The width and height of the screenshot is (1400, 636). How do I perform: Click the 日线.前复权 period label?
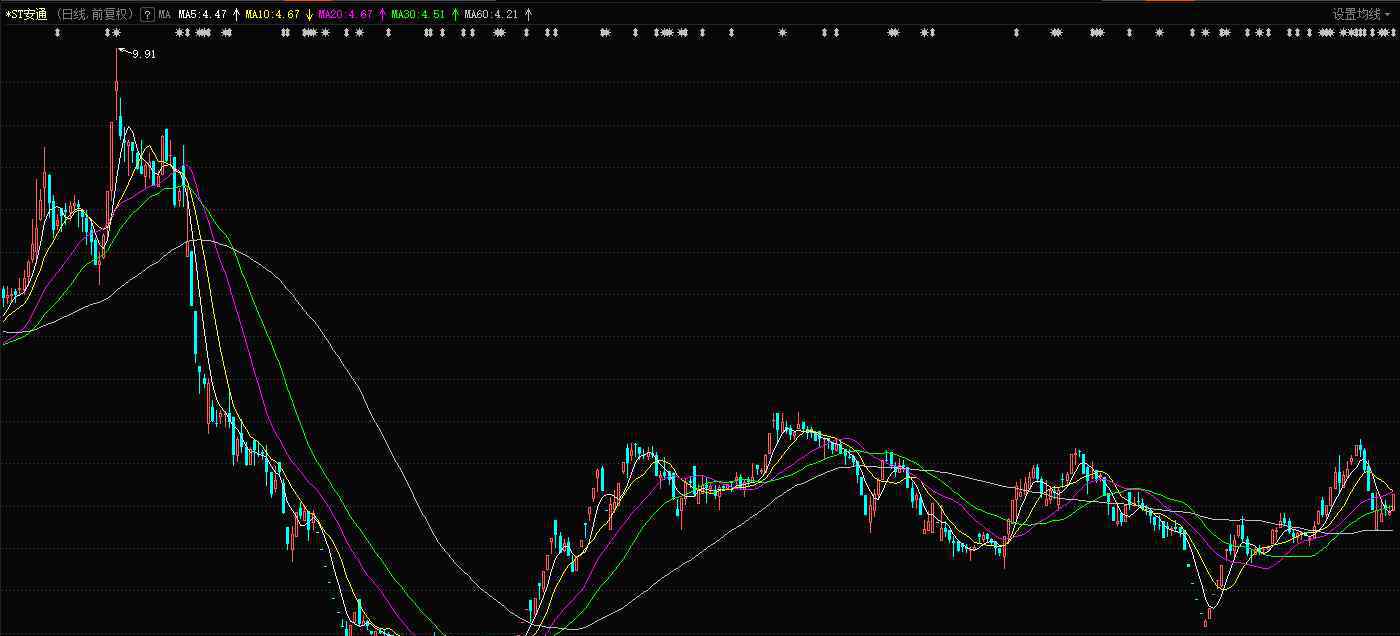[94, 15]
